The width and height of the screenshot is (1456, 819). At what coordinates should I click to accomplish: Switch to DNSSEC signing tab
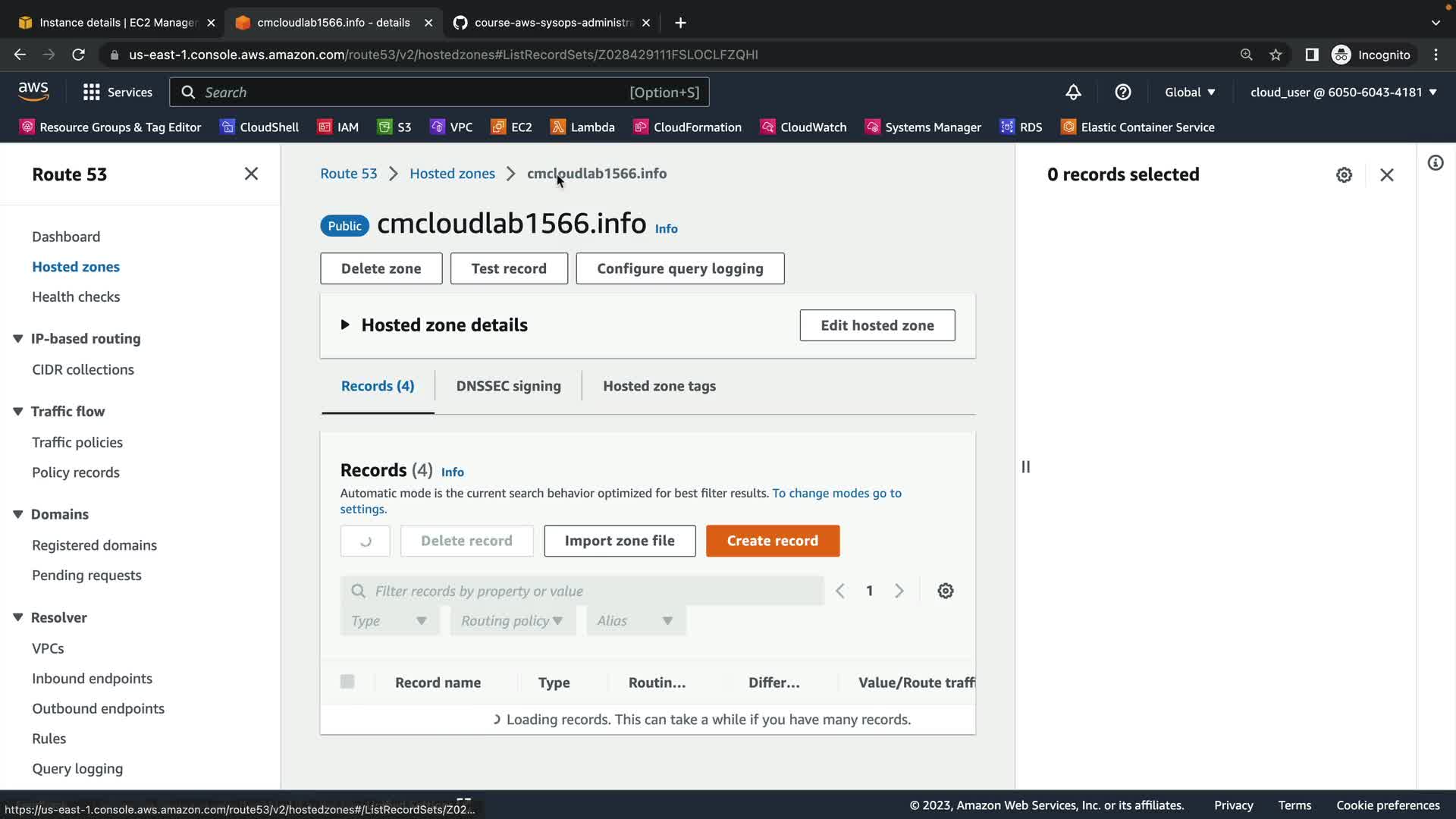508,386
